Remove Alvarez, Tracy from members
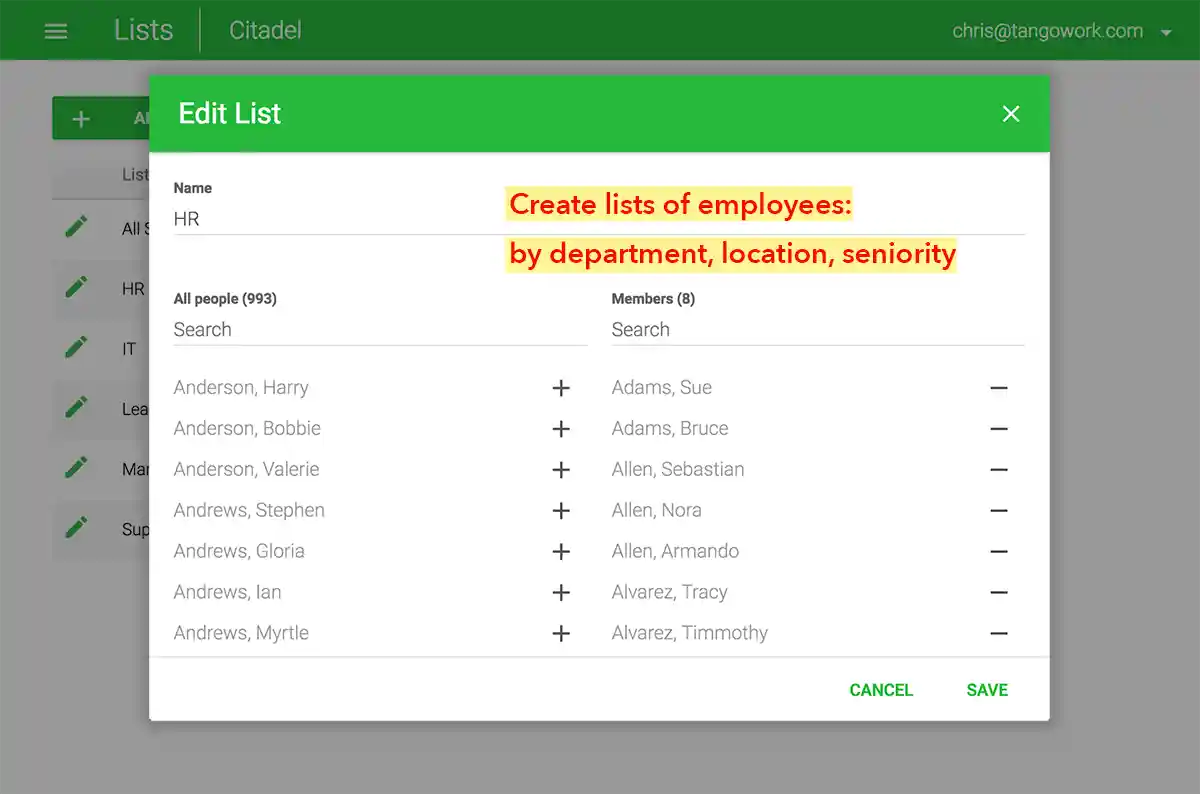 [x=998, y=593]
